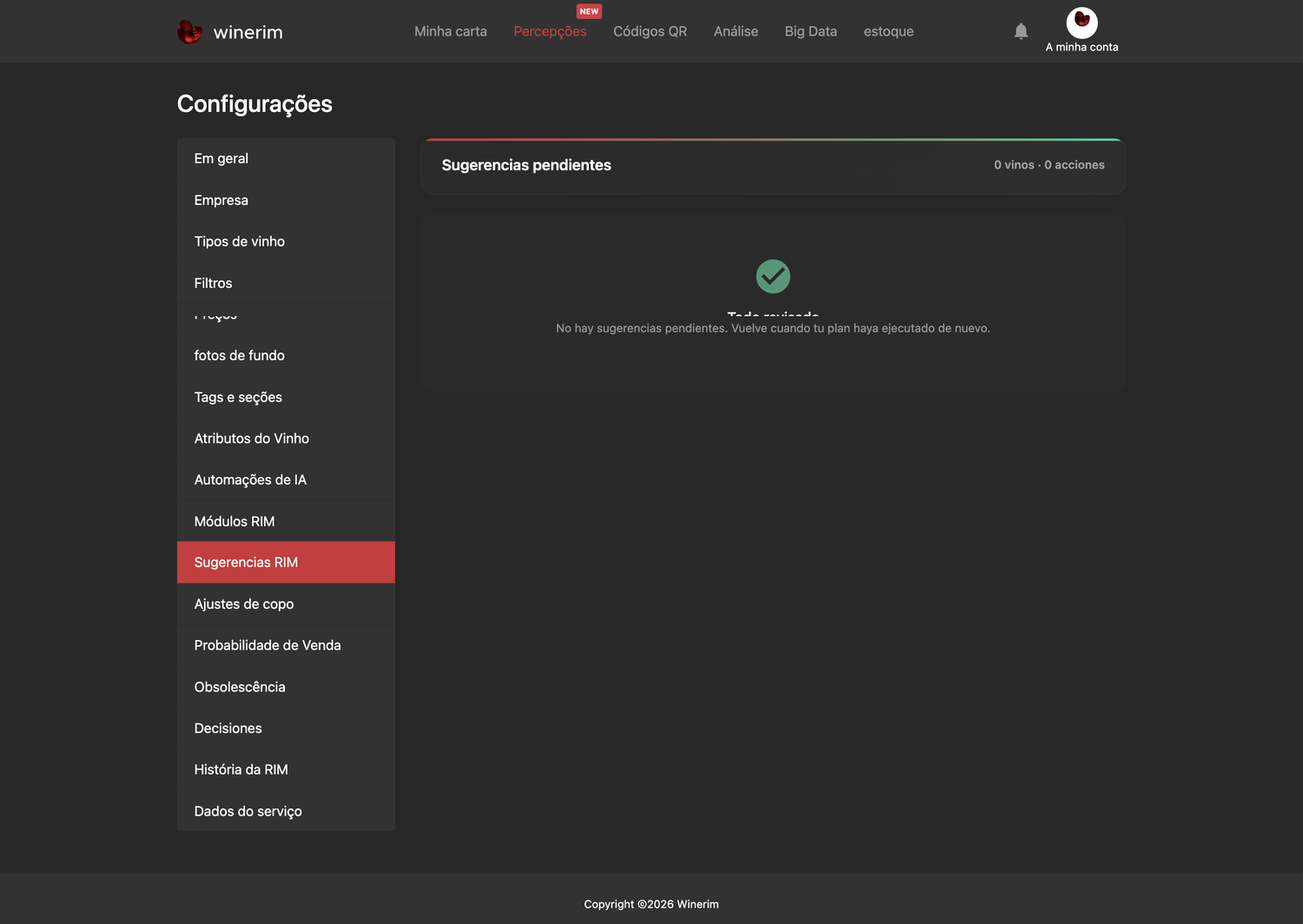1303x924 pixels.
Task: Click the NEW badge above Percepções
Action: [589, 11]
